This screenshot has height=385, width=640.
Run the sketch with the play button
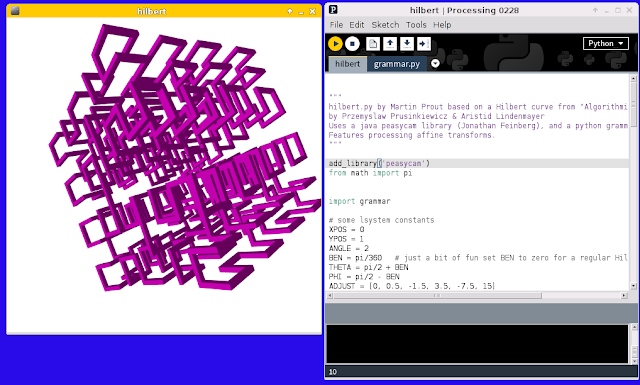tap(335, 44)
